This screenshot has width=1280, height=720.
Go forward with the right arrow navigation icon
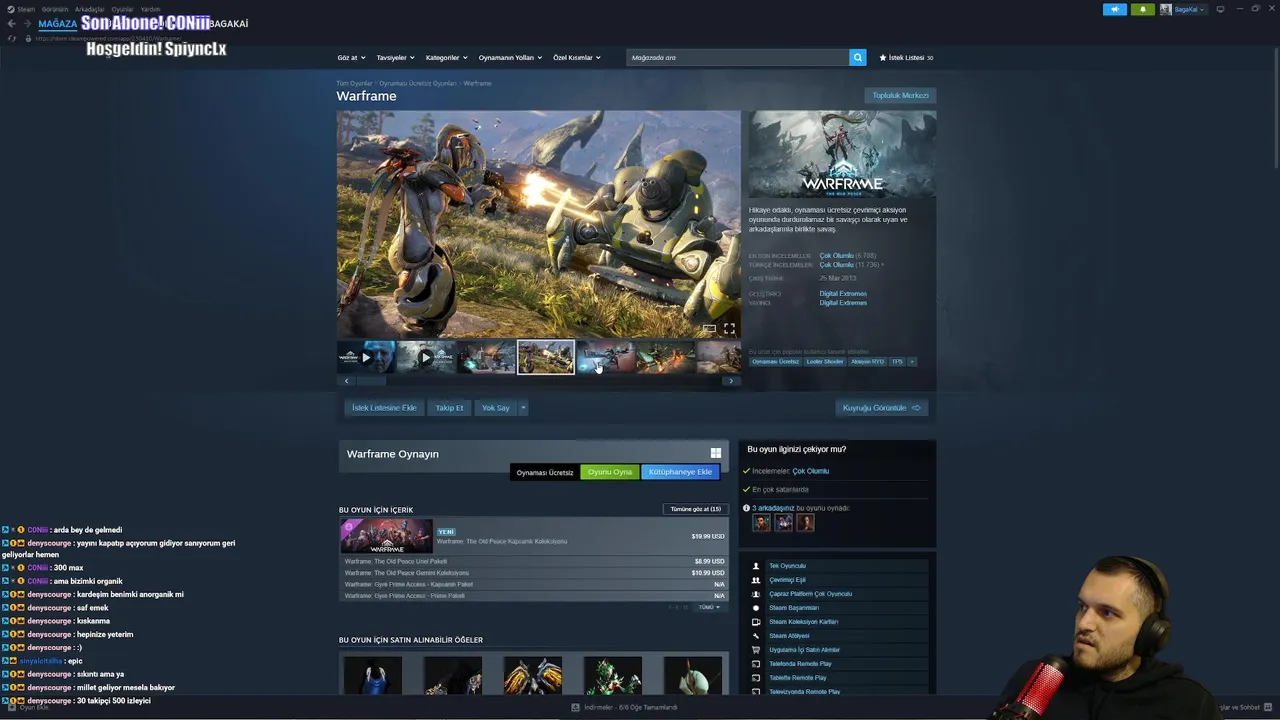click(x=26, y=23)
